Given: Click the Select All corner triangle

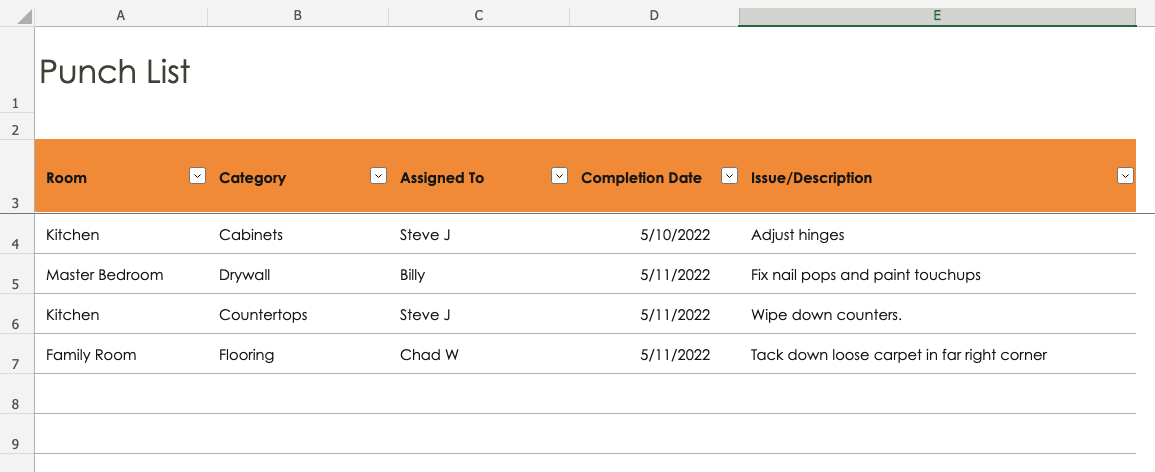Looking at the screenshot, I should 24,16.
